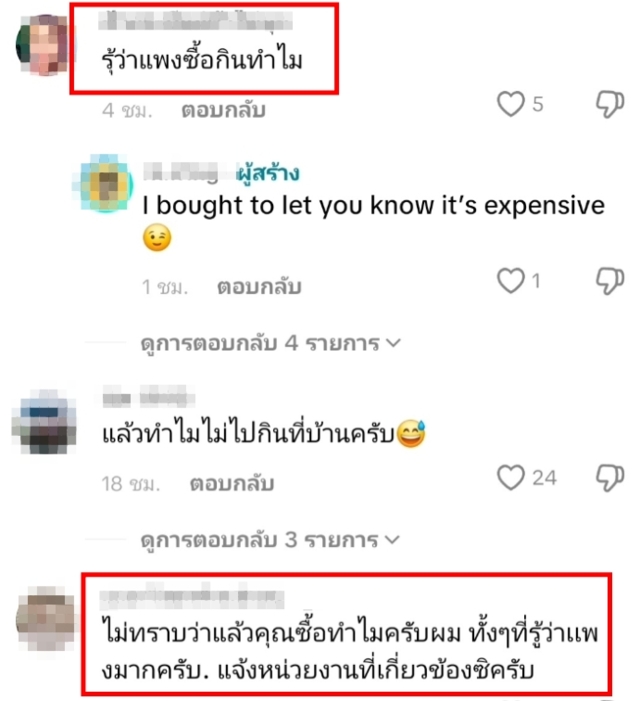Like the creator's English reply
Image resolution: width=640 pixels, height=701 pixels.
[x=511, y=280]
